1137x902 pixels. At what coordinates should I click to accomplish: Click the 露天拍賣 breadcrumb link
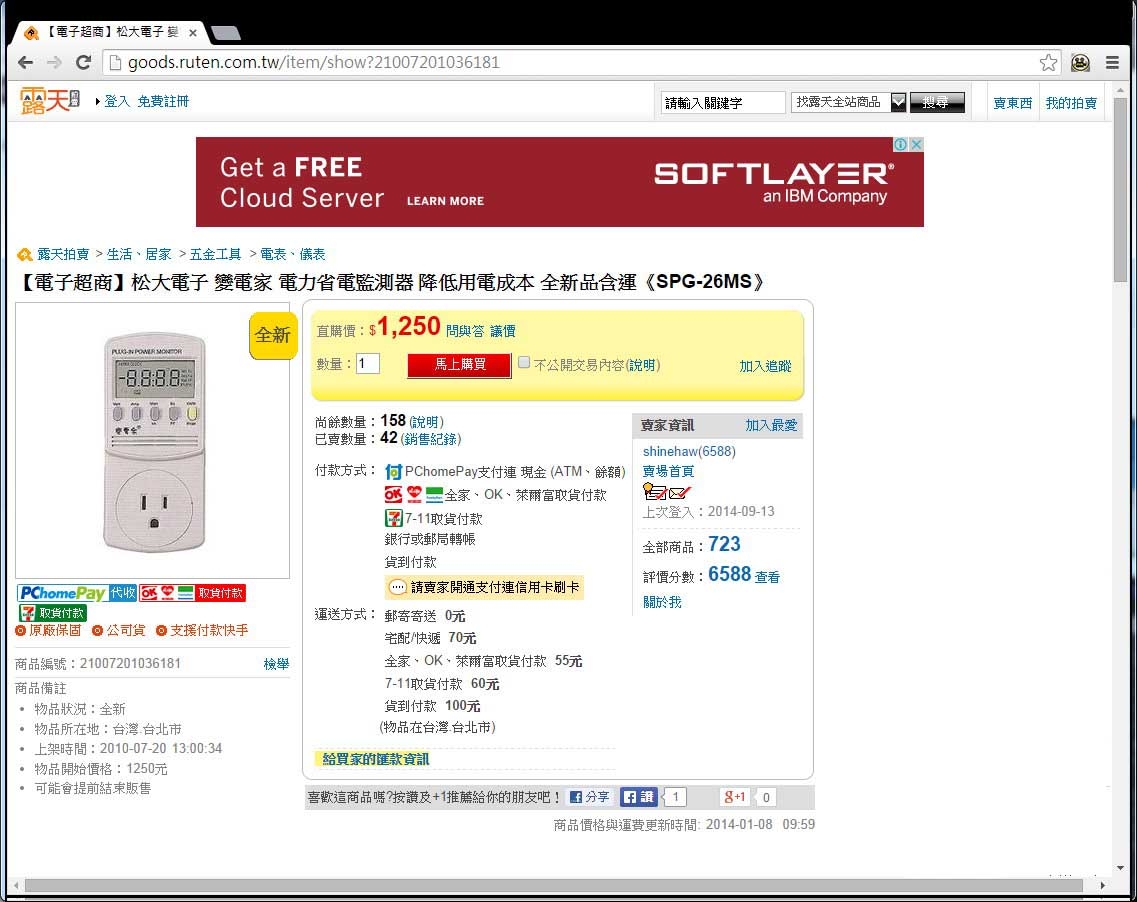pos(63,254)
